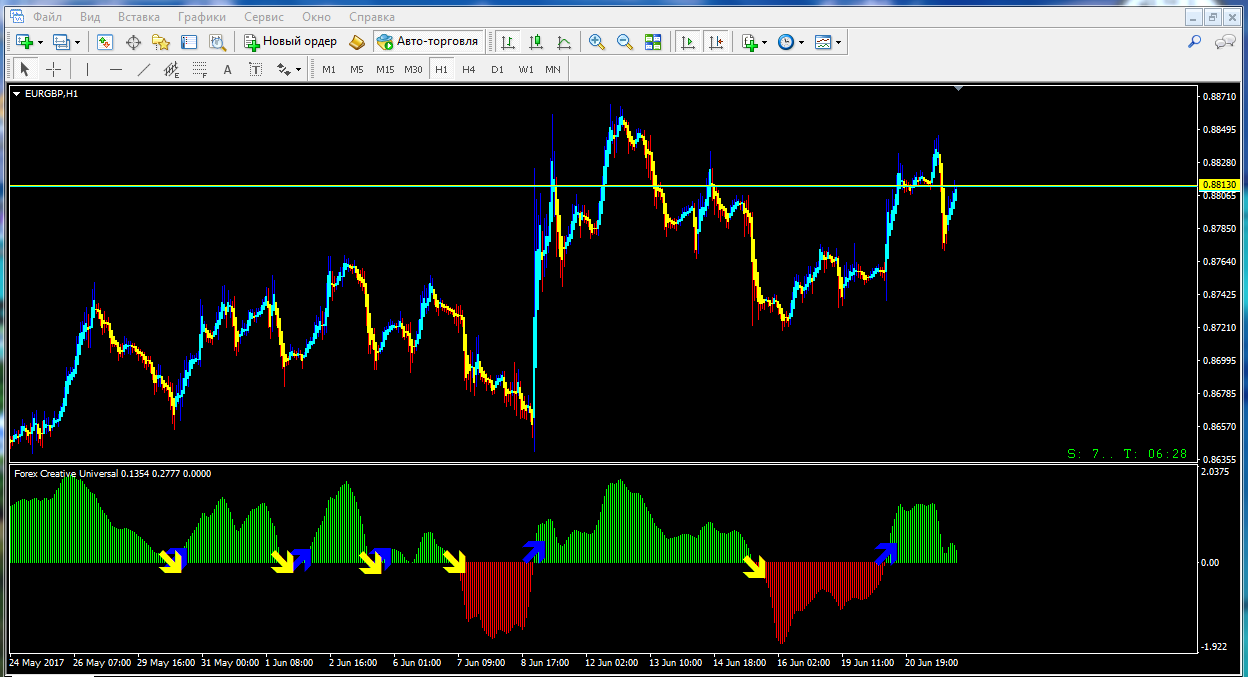
Task: Switch to candlestick chart type
Action: pyautogui.click(x=536, y=42)
